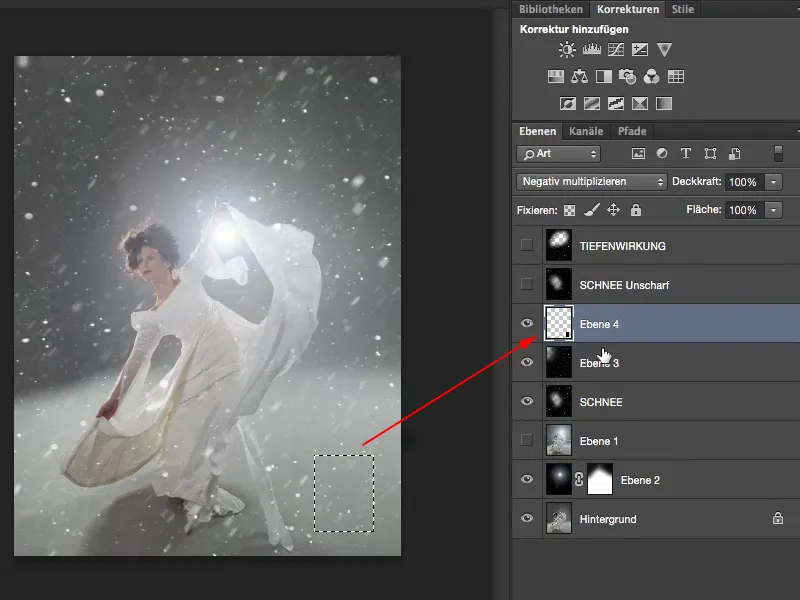Add a Channel Mixer adjustment
Viewport: 800px width, 600px height.
point(652,77)
